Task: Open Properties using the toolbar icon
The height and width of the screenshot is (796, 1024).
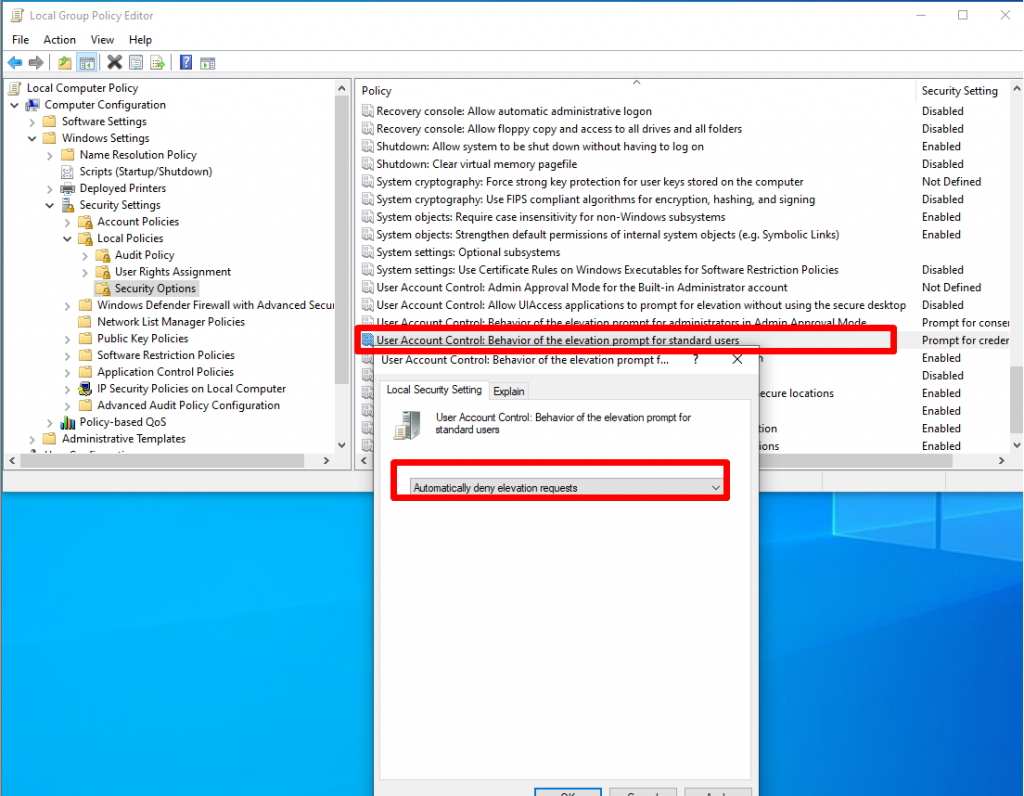Action: [x=134, y=62]
